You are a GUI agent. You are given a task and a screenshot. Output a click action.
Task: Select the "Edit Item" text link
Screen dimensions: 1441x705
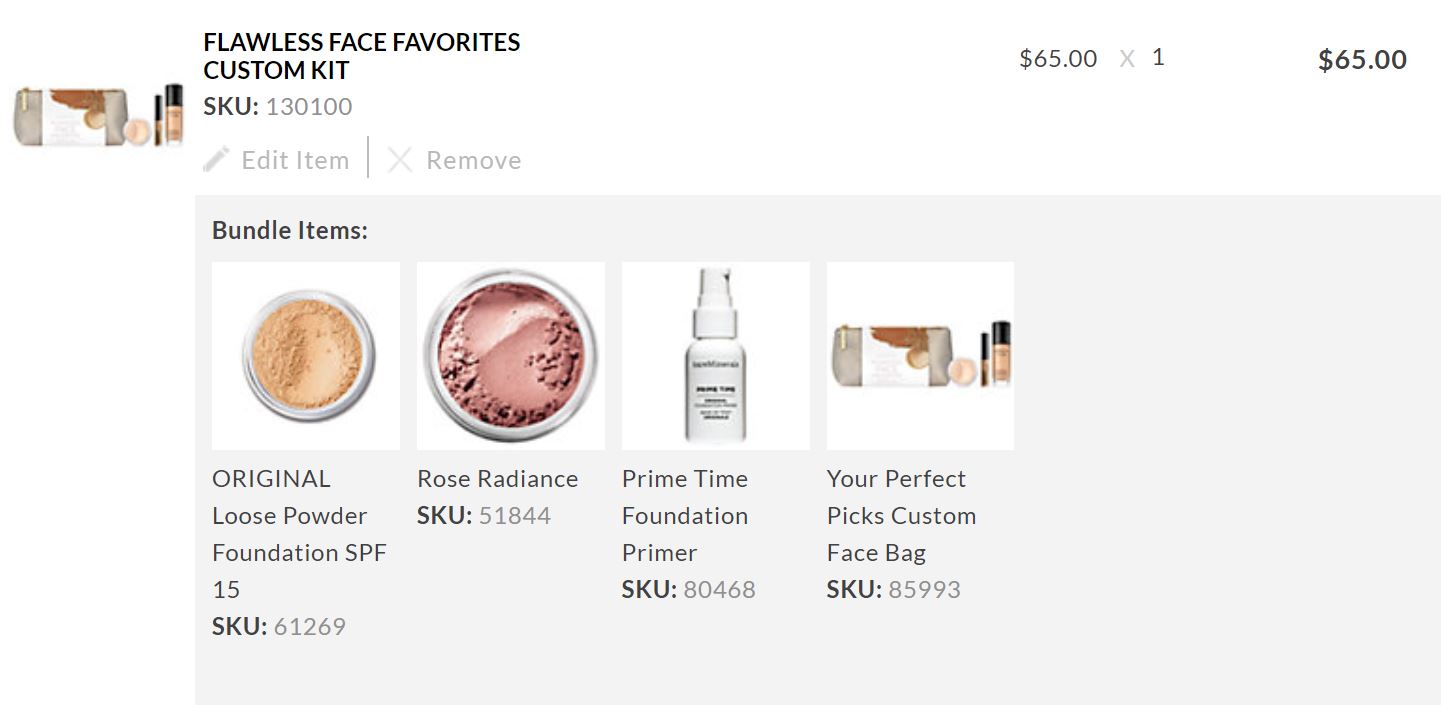click(x=295, y=160)
